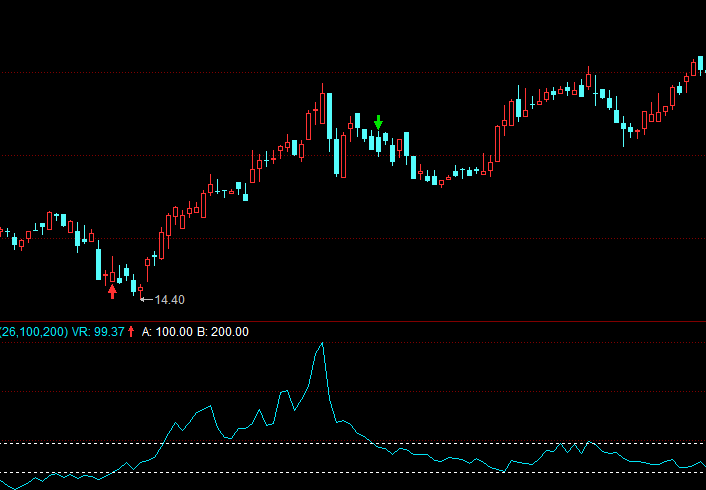Select the B: 200.00 reference value
This screenshot has height=490, width=706.
click(223, 332)
